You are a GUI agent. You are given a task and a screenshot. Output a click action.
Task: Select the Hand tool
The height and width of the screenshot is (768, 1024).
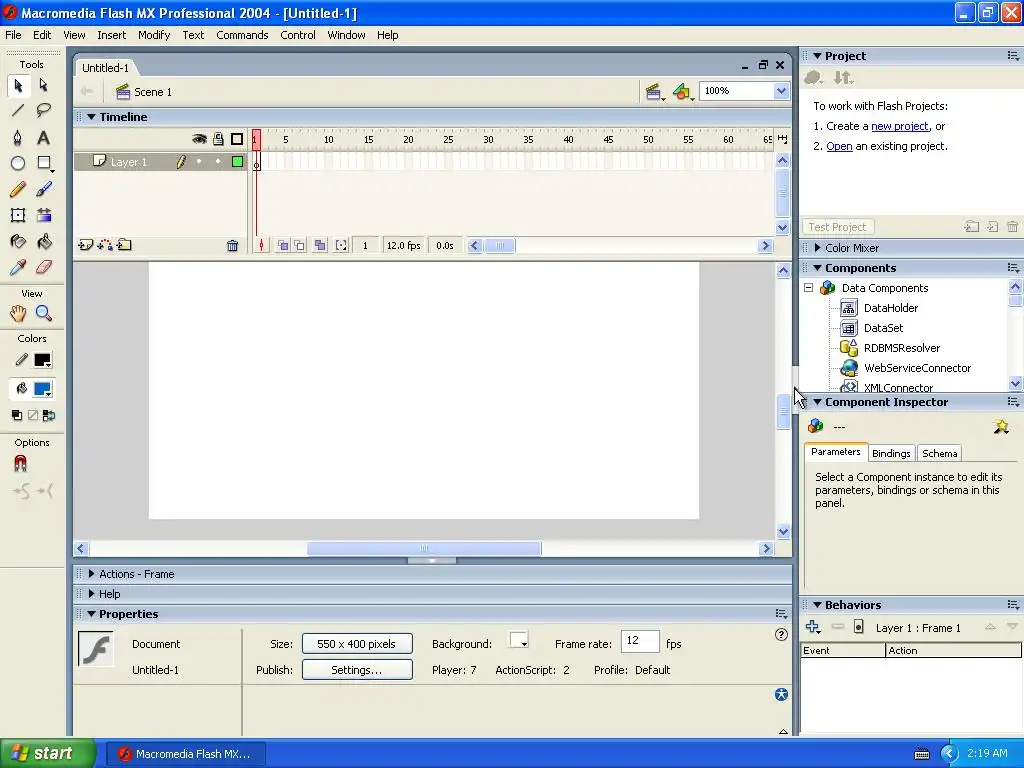click(x=18, y=313)
